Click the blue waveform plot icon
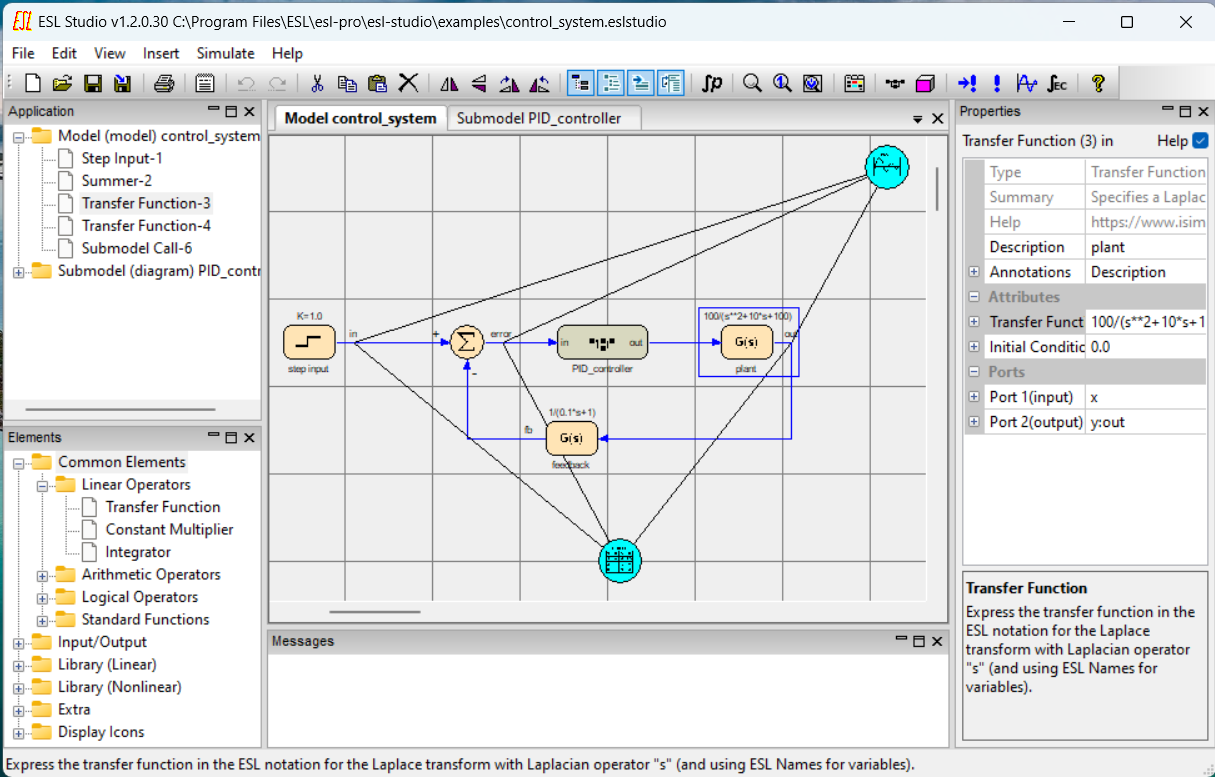This screenshot has width=1215, height=777. (x=1026, y=84)
